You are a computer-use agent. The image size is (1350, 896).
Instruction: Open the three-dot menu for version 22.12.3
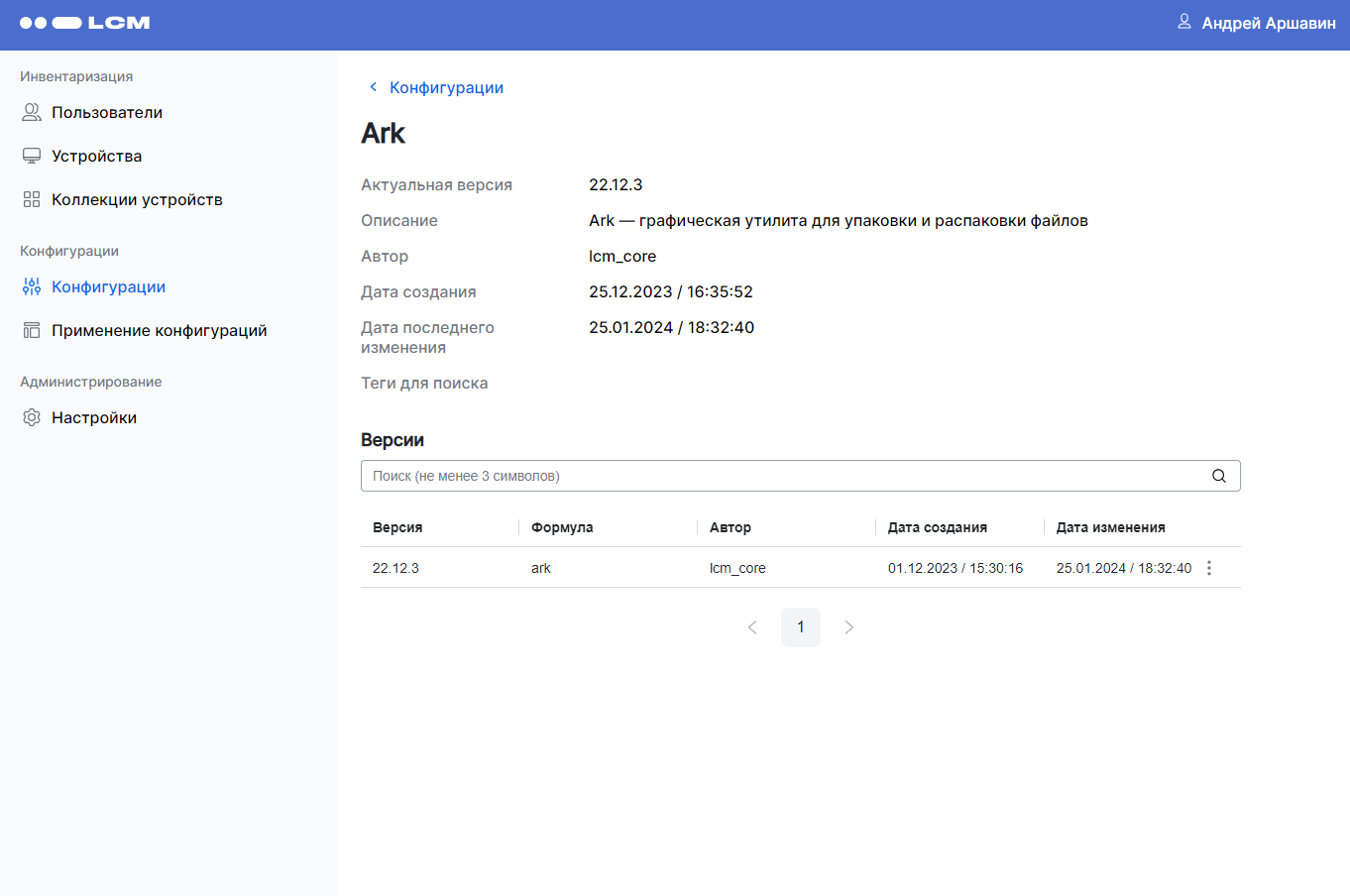coord(1209,568)
